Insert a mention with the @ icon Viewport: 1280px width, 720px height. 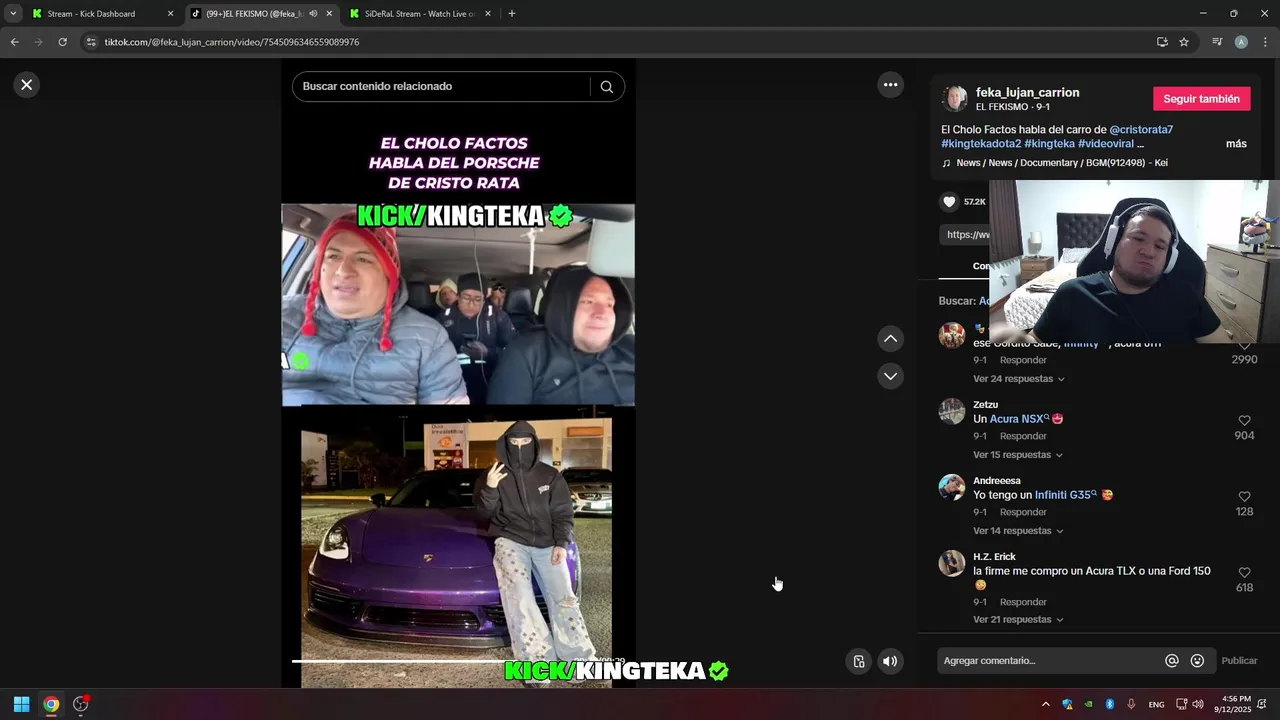click(x=1172, y=661)
